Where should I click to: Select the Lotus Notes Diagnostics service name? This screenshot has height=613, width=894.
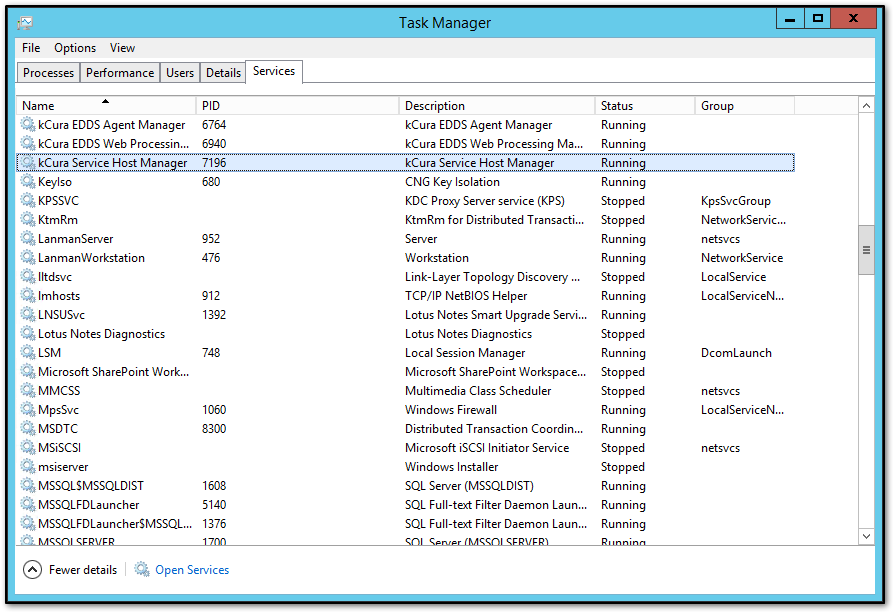point(101,334)
